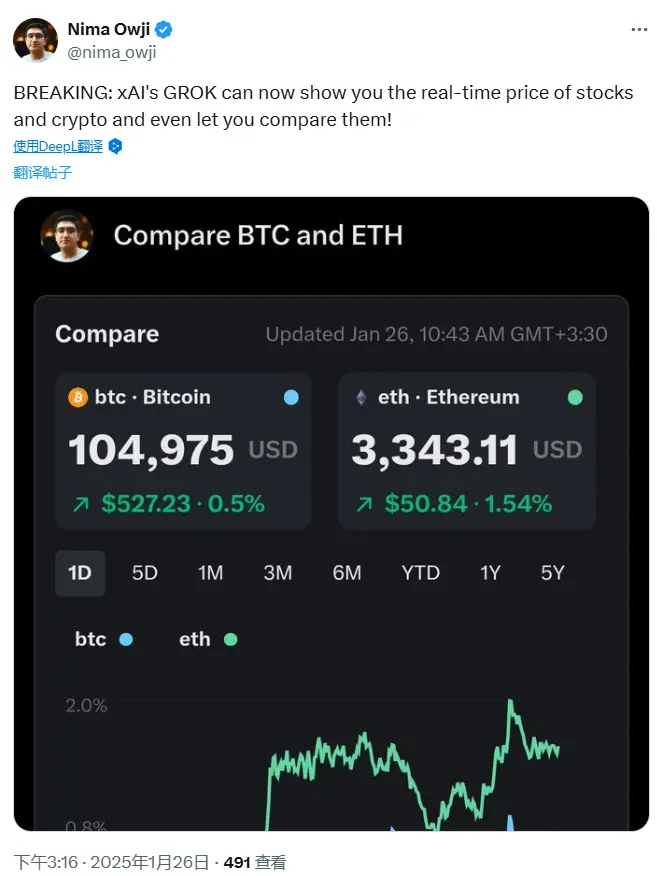
Task: Toggle the eth legend in the chart
Action: (207, 639)
